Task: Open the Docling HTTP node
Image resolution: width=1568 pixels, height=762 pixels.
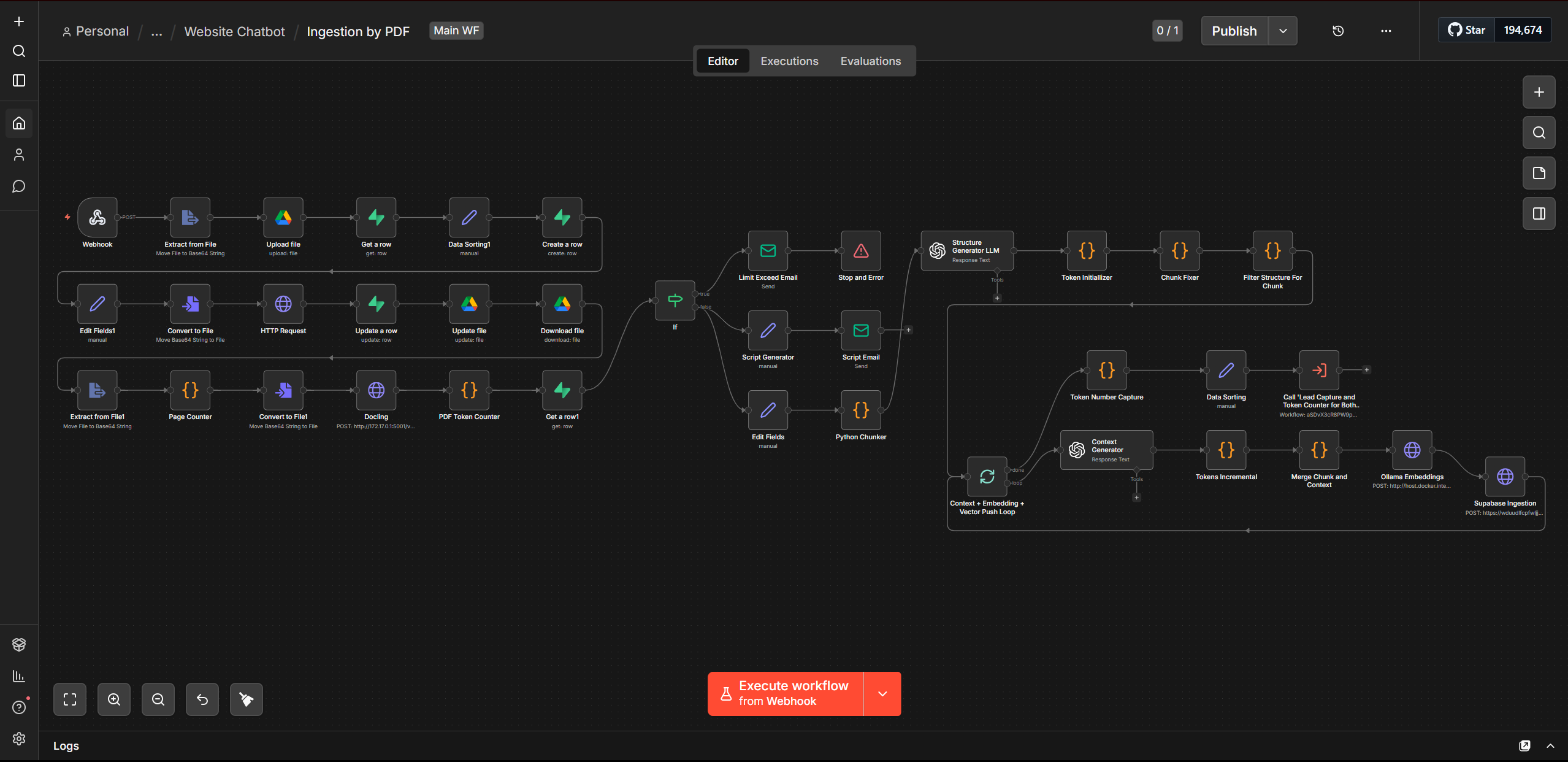Action: [377, 390]
